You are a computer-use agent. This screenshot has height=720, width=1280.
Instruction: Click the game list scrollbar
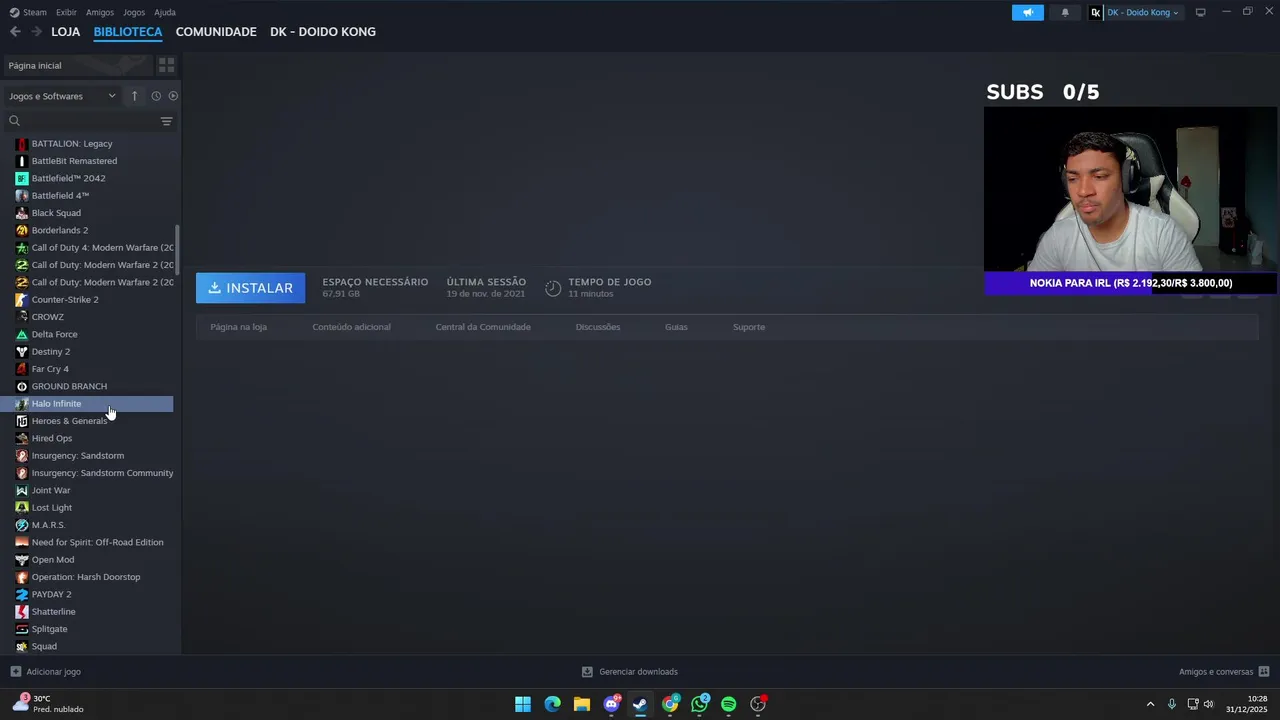(x=177, y=250)
